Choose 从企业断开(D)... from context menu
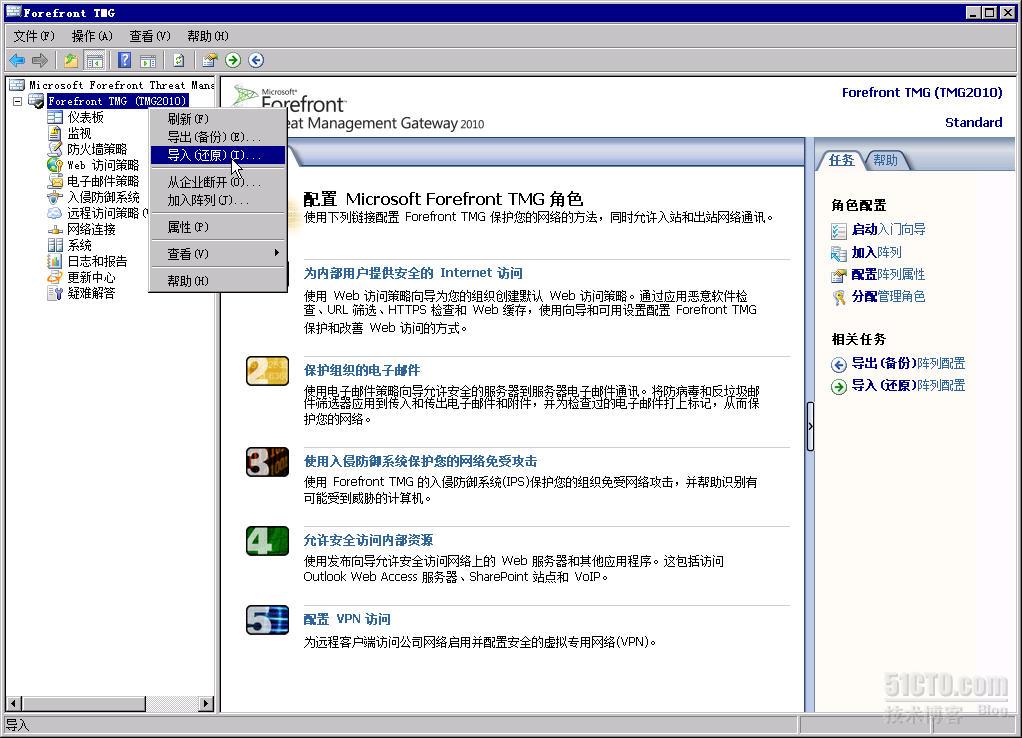The height and width of the screenshot is (738, 1022). [218, 182]
